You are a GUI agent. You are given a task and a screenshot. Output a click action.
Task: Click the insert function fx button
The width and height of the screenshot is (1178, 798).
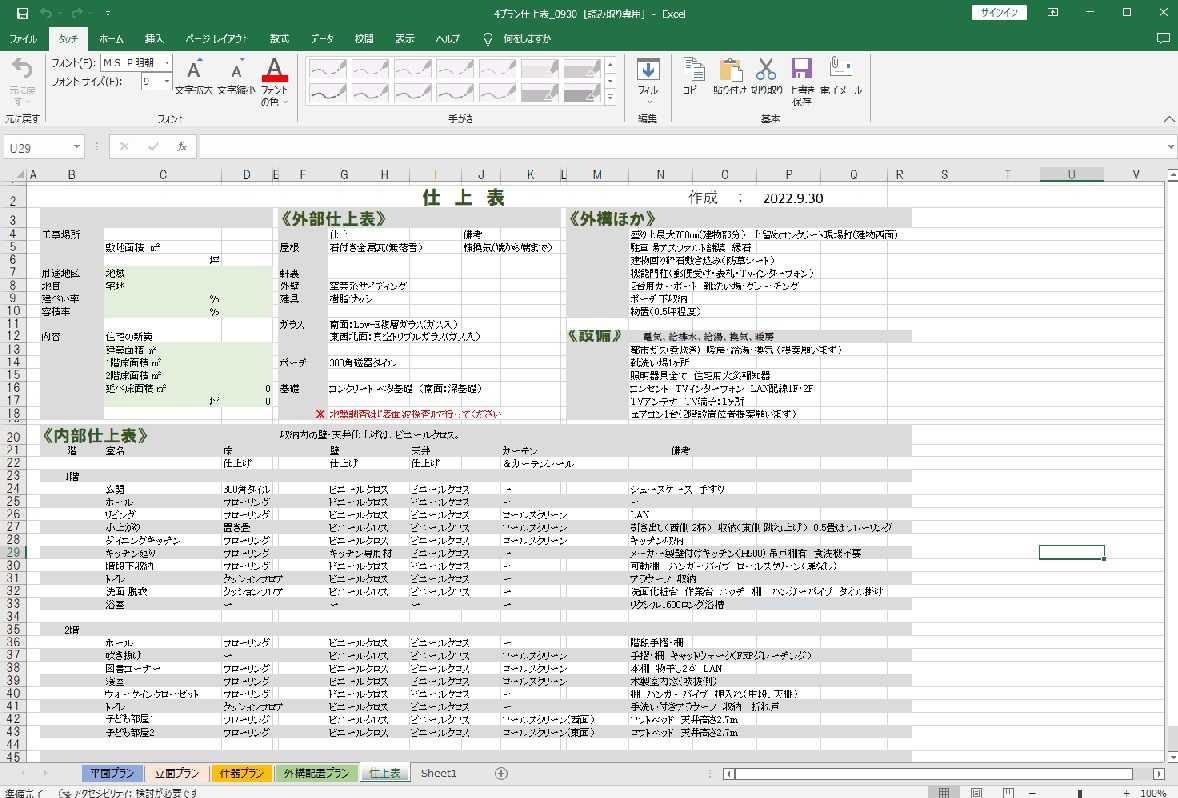tap(182, 147)
